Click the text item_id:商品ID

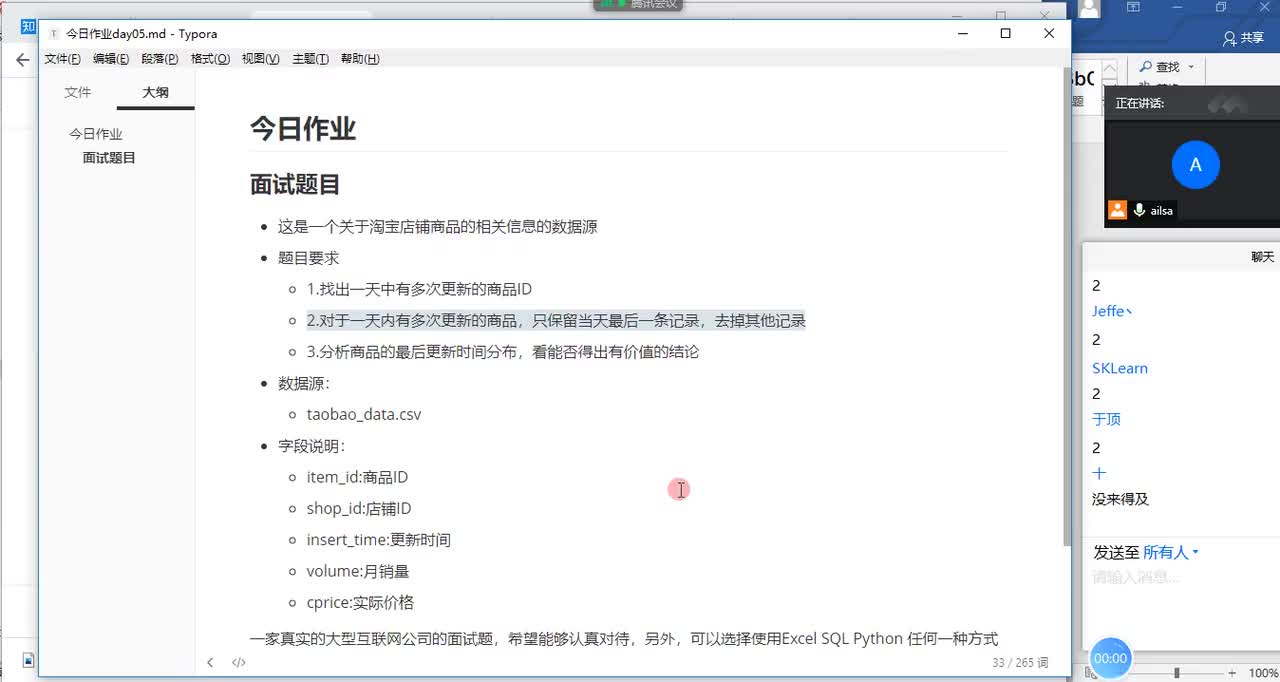tap(357, 477)
